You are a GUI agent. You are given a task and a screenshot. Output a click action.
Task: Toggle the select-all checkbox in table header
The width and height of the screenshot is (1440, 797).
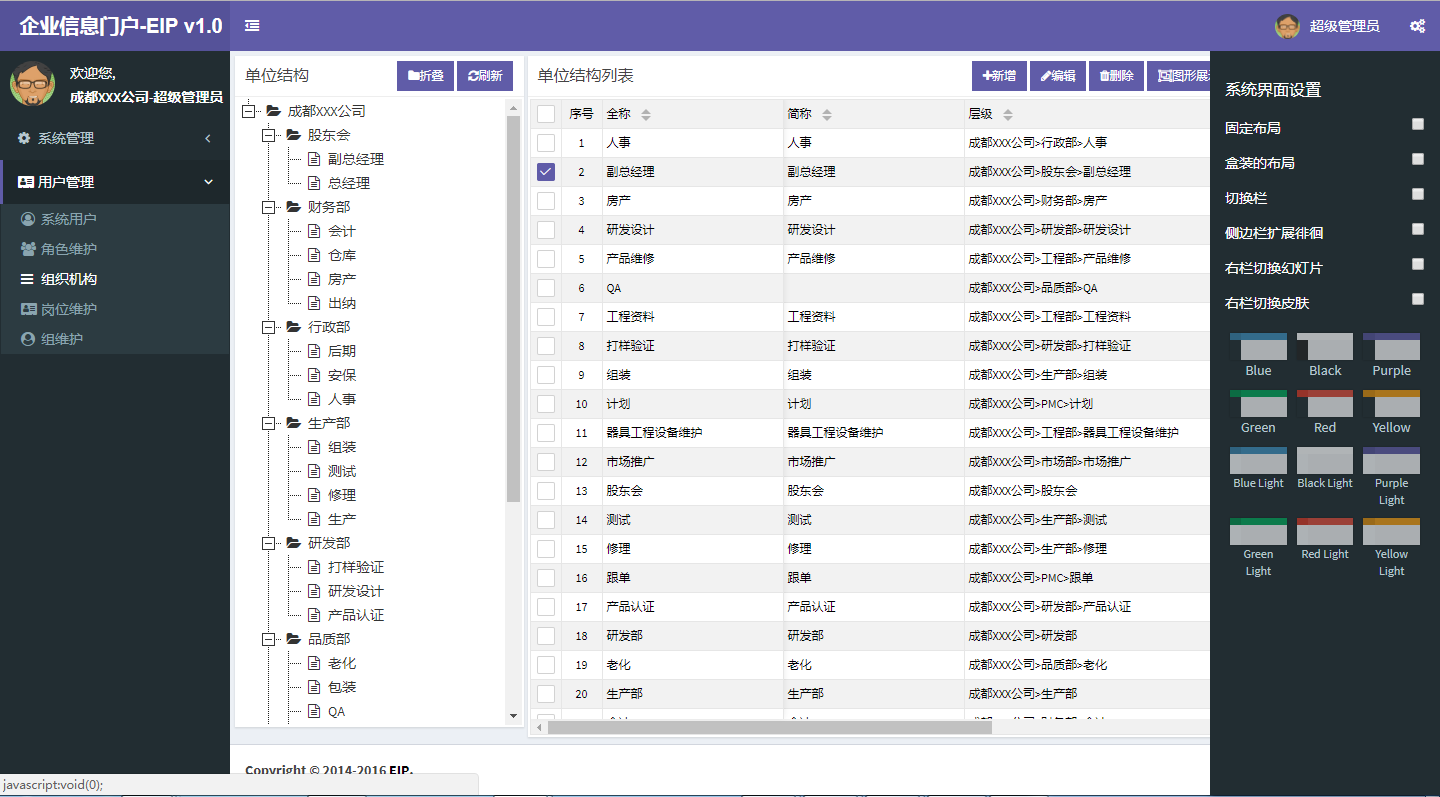[x=546, y=114]
